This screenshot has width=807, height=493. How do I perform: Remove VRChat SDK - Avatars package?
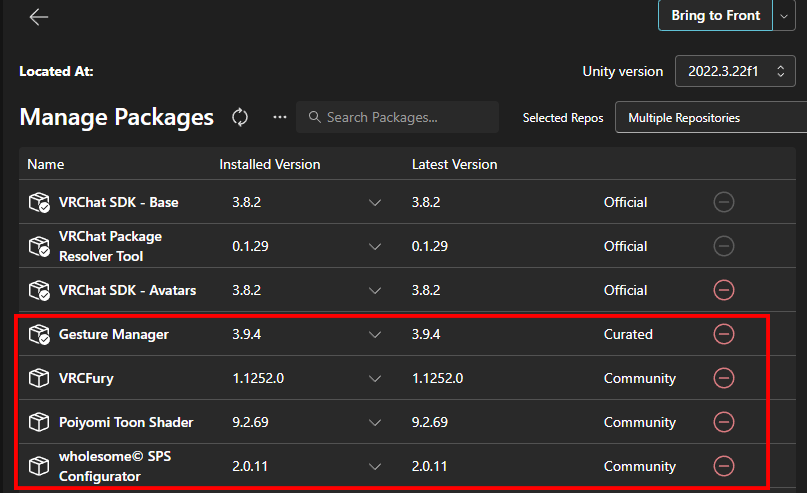724,290
